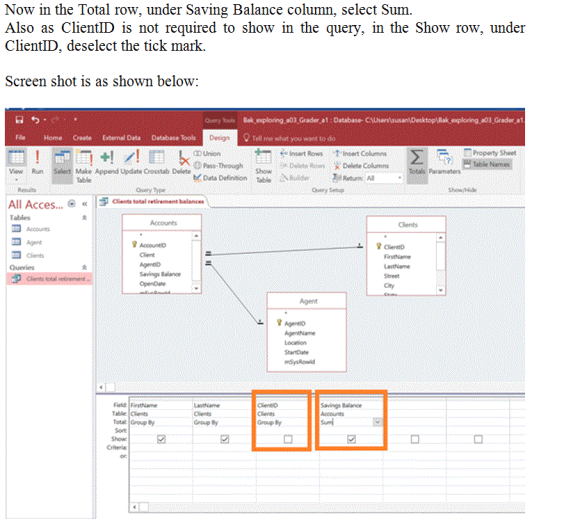The height and width of the screenshot is (519, 580).
Task: Click the left arrow of the design grid's bottom scrollbar
Action: tap(134, 507)
